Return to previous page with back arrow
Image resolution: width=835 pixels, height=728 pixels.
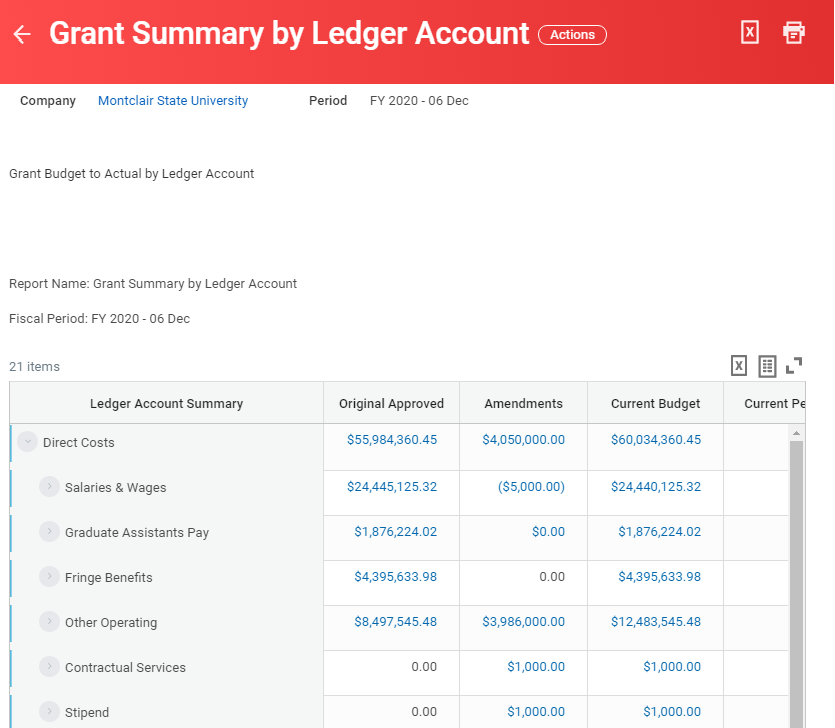(x=22, y=33)
